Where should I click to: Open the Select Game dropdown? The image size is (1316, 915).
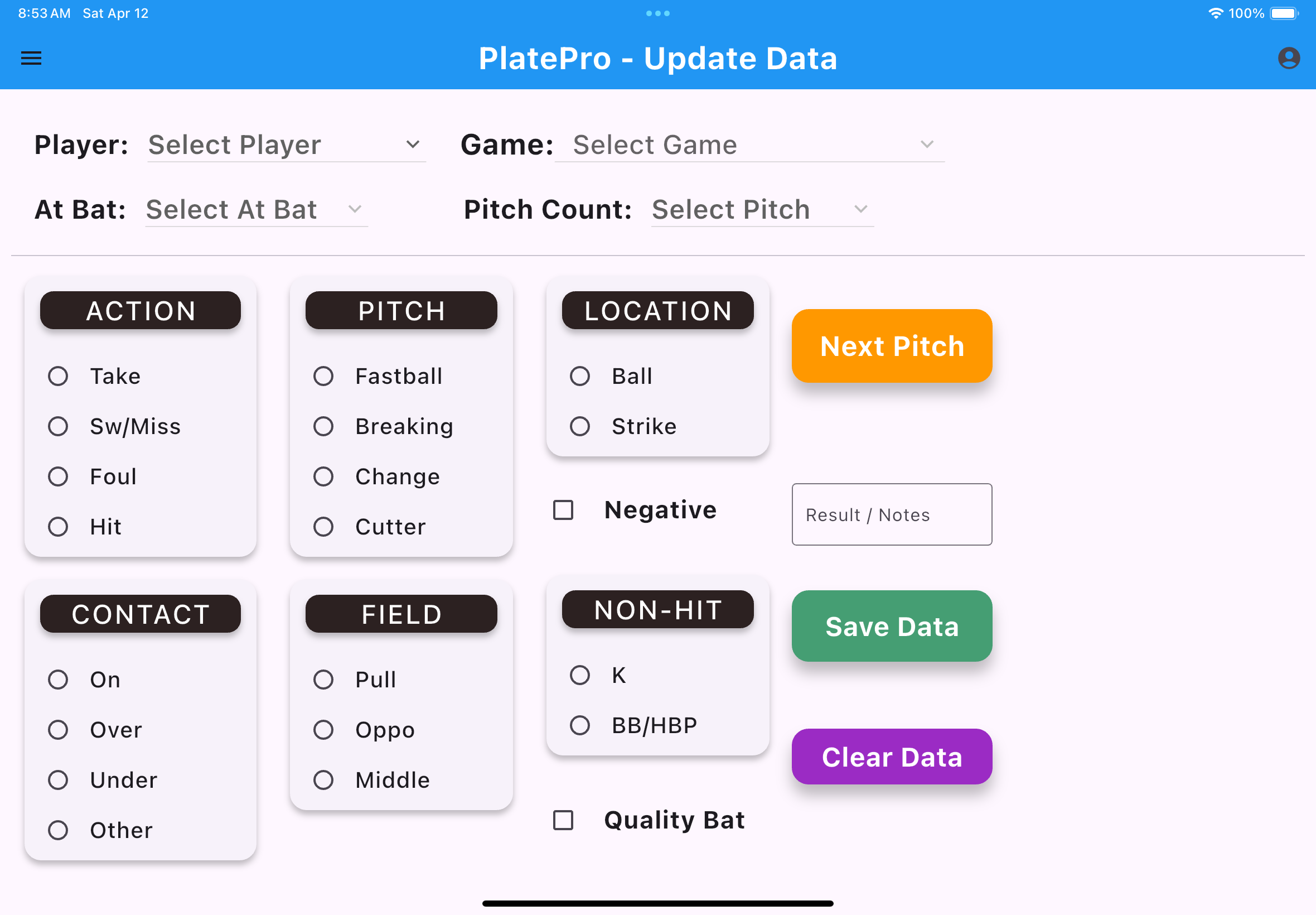click(x=748, y=145)
